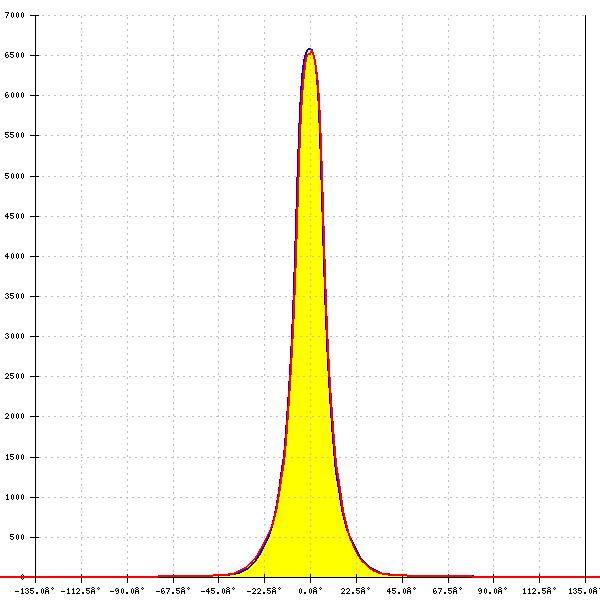Click the 45.0 x-axis label
The image size is (600, 600).
point(401,591)
